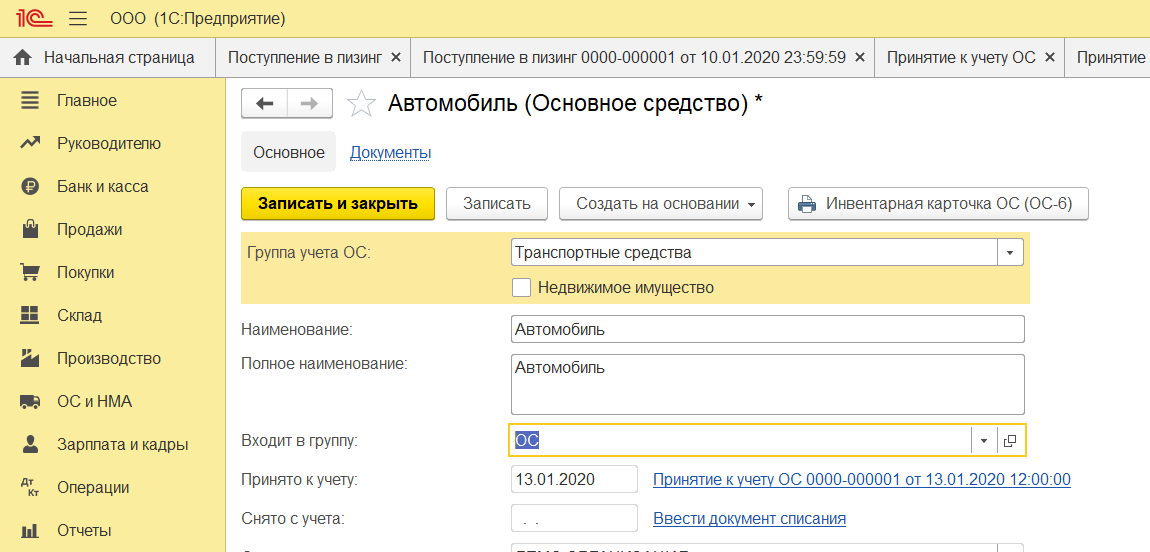Enable the Недвижимое имущество checkbox
Screen dimensions: 1150x552
(521, 287)
